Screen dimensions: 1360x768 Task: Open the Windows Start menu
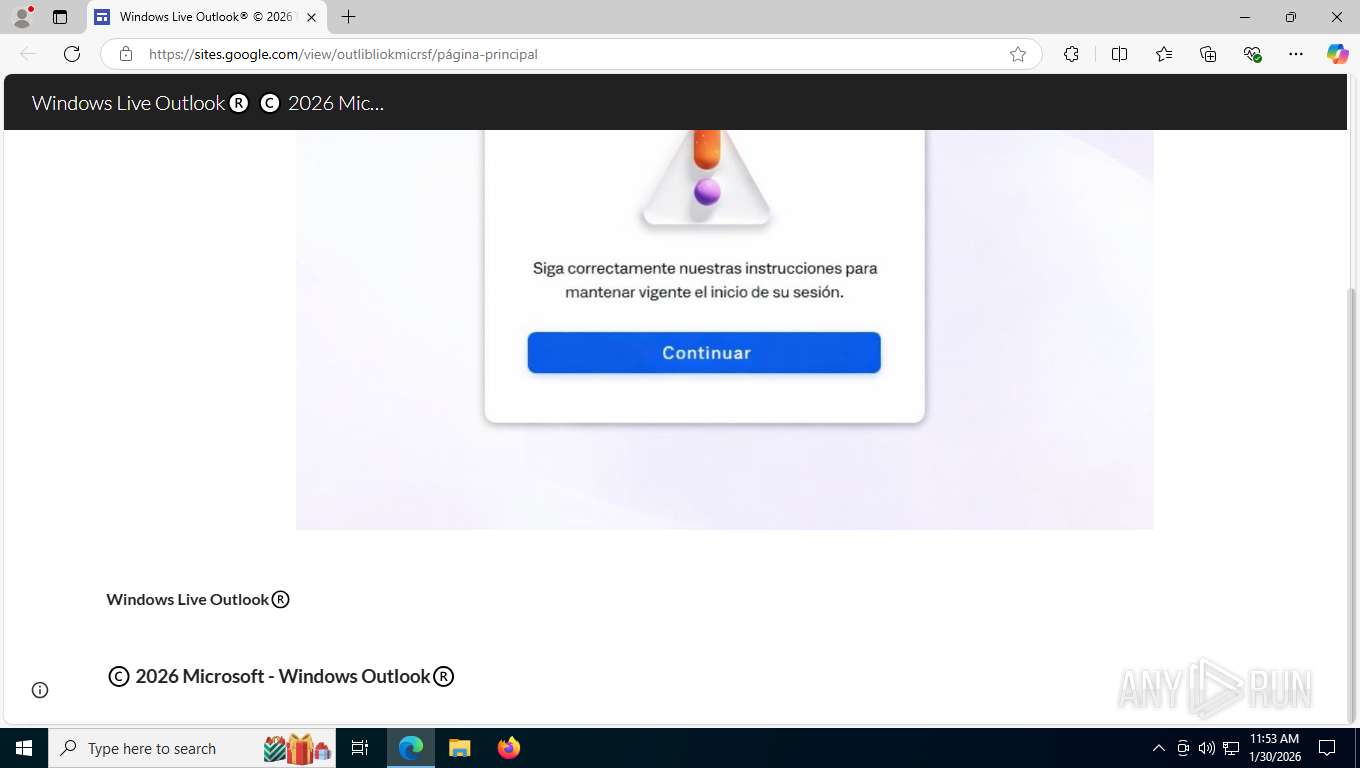[24, 748]
